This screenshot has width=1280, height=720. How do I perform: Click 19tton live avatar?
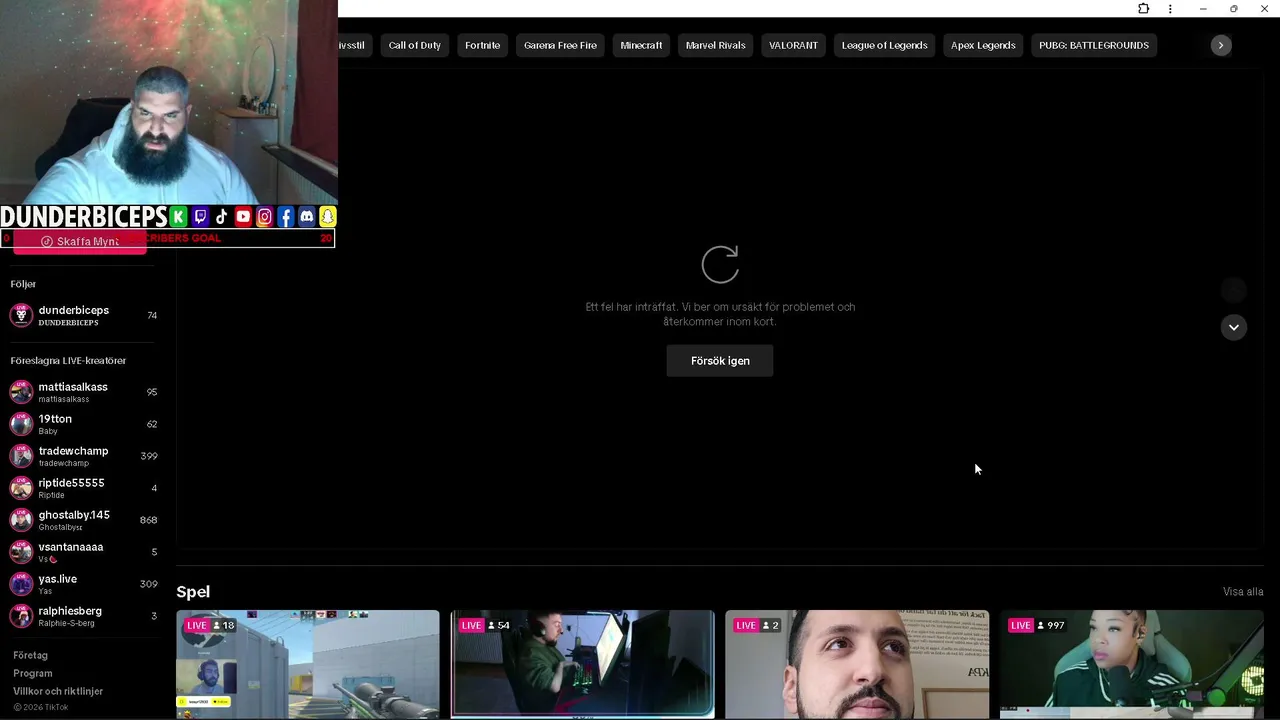[x=21, y=424]
